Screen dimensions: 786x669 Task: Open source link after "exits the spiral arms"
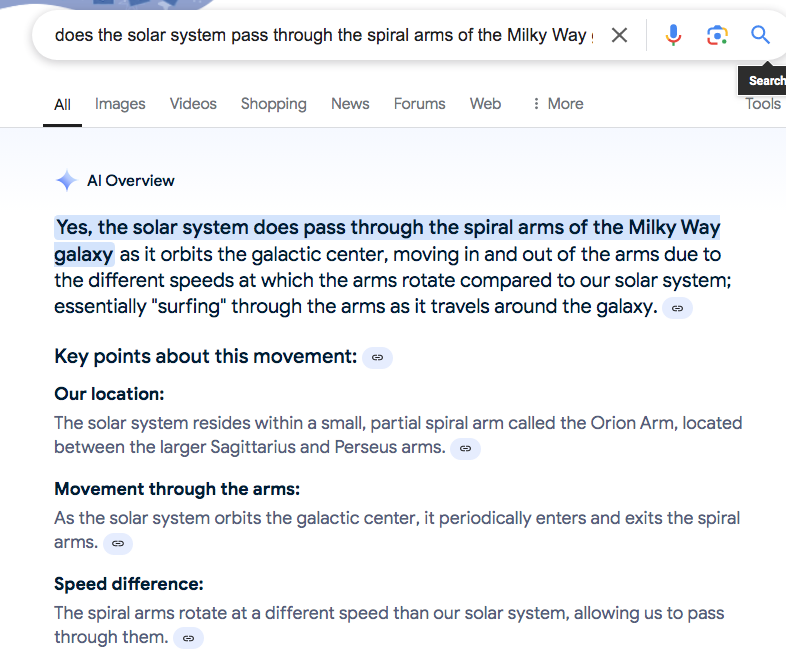coord(117,543)
